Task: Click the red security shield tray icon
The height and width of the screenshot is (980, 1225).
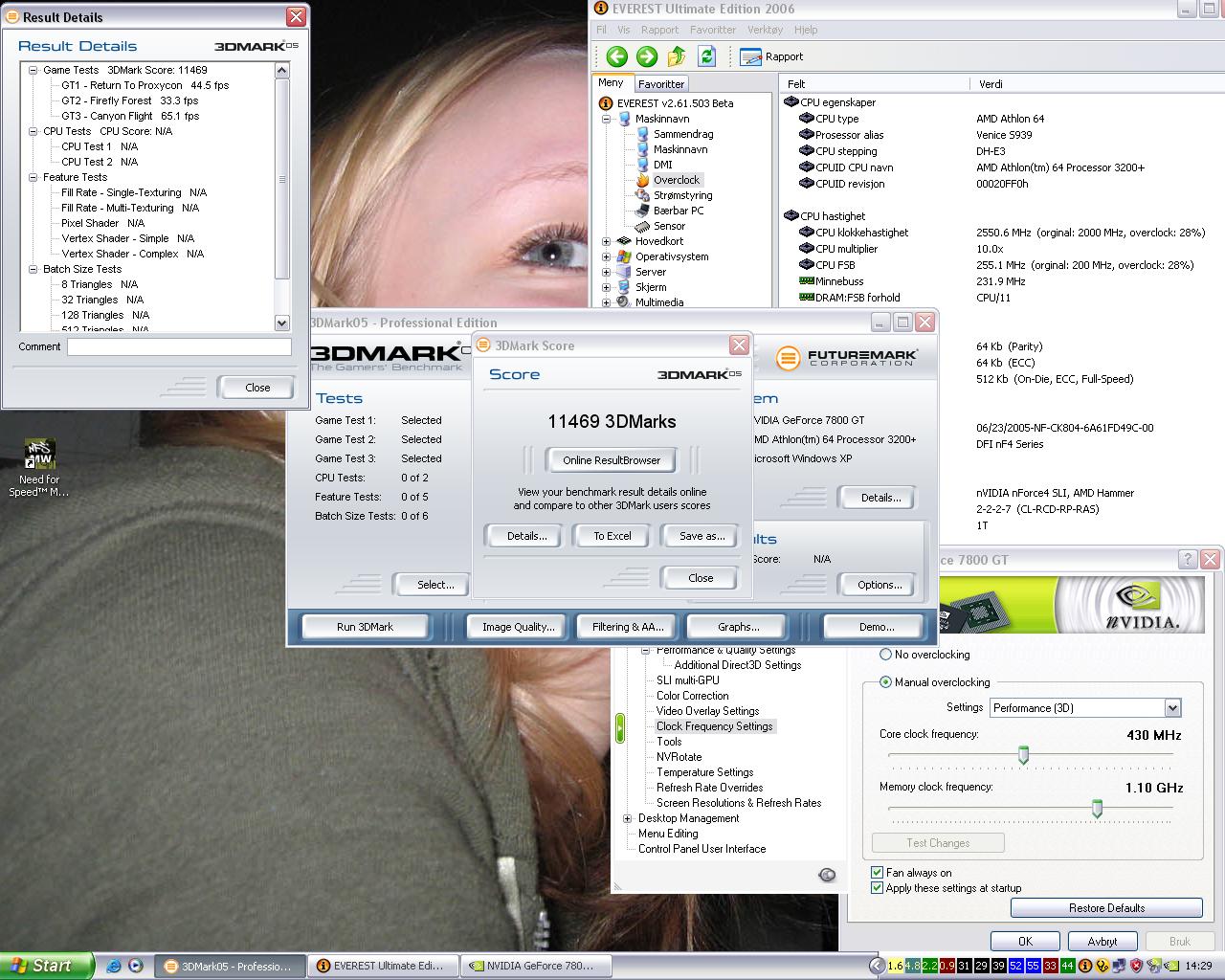Action: tap(1137, 966)
